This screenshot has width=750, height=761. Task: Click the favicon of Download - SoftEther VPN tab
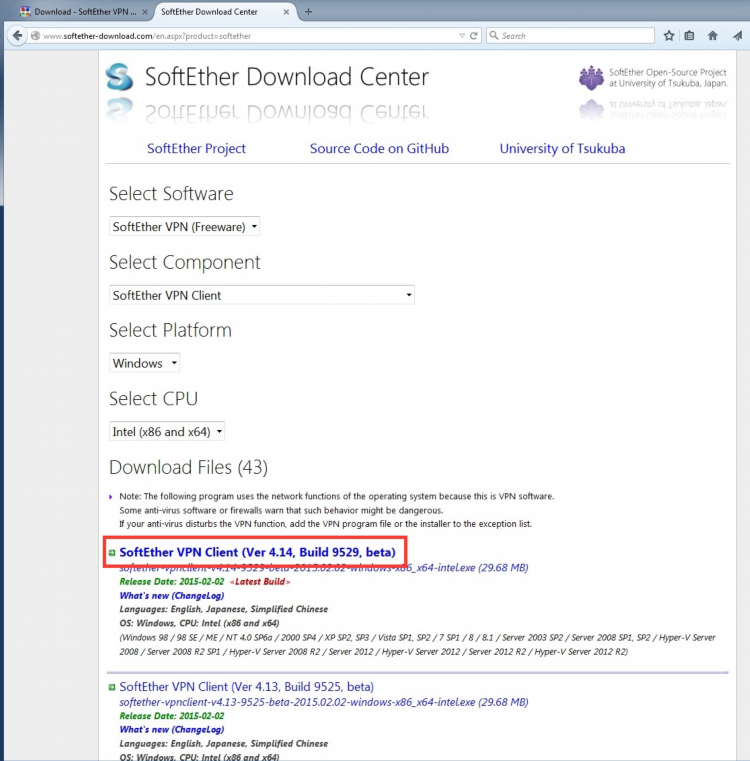click(x=25, y=12)
